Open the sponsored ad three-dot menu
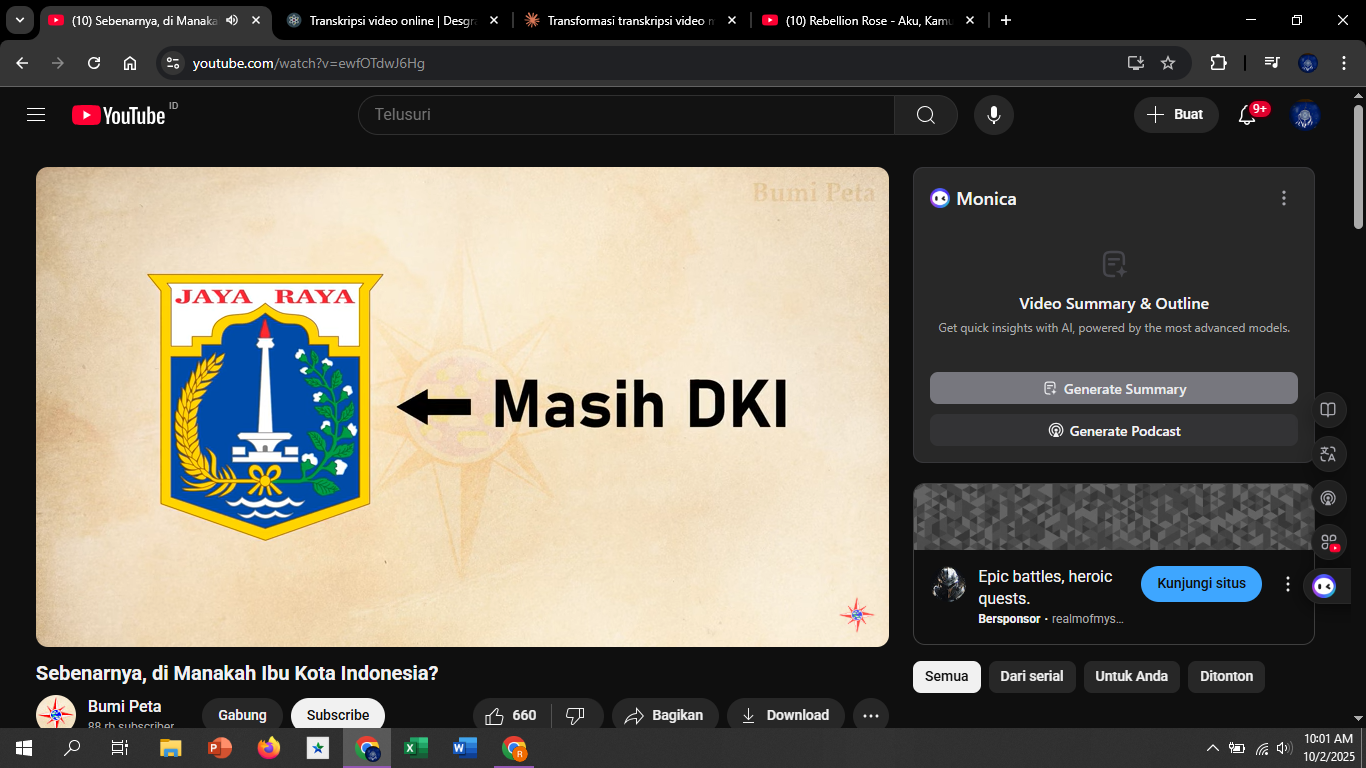This screenshot has width=1366, height=768. [x=1288, y=584]
